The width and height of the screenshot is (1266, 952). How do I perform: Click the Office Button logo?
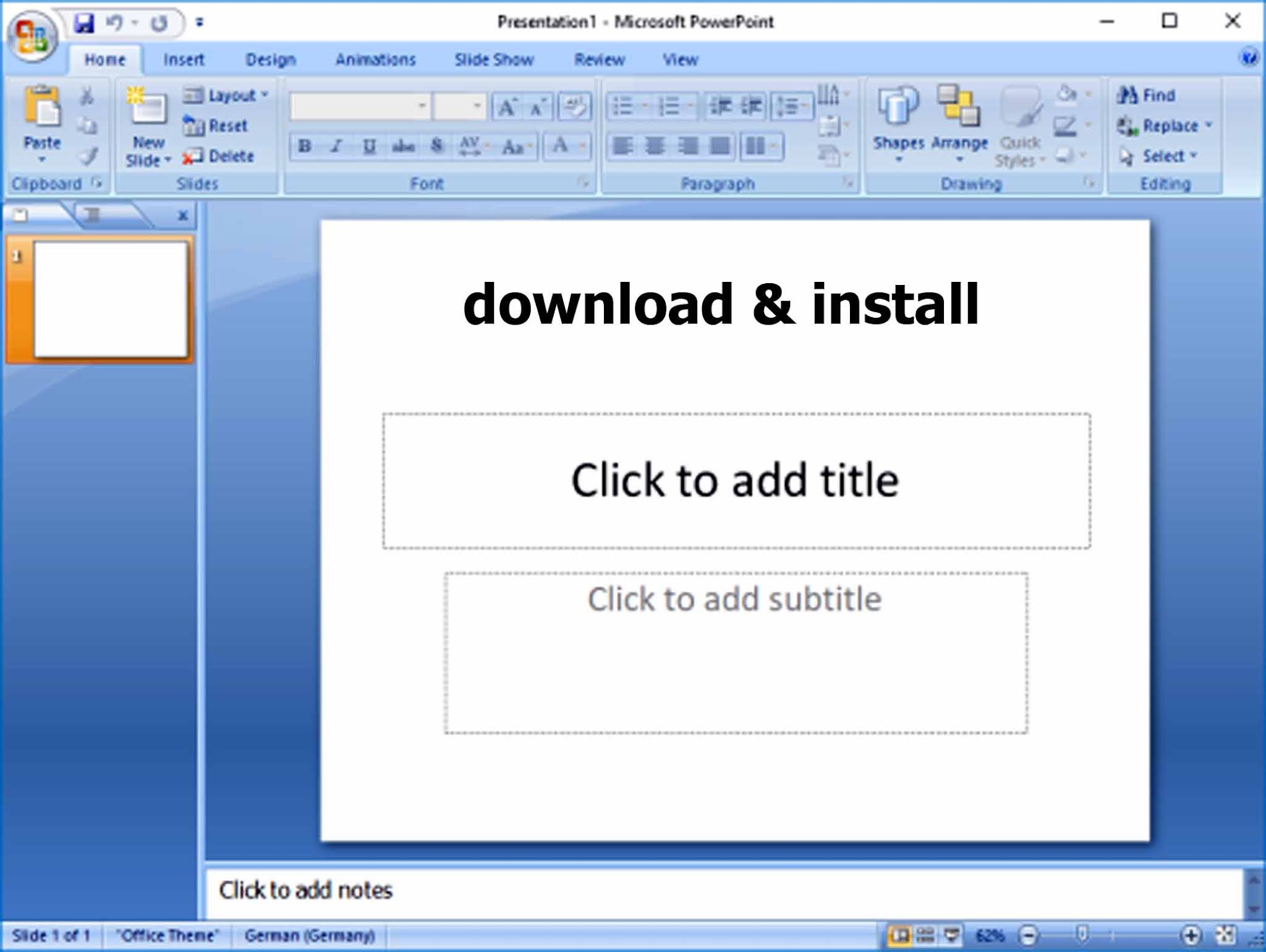(32, 35)
